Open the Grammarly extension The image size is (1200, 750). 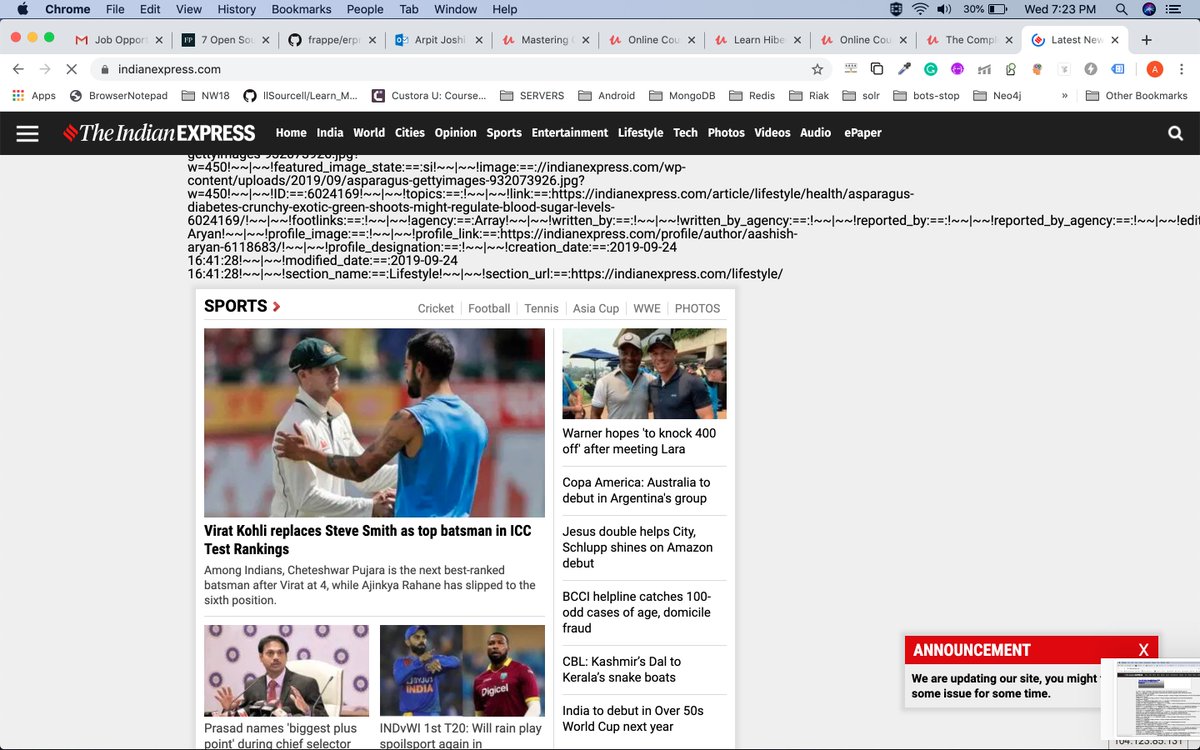[x=930, y=70]
